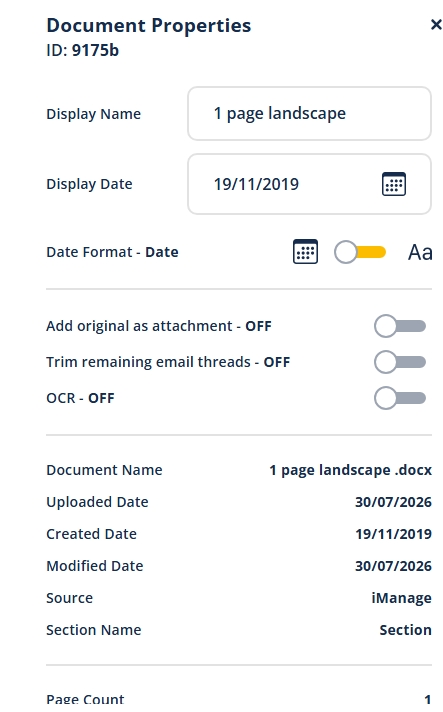Viewport: 443px width, 712px height.
Task: Select the Modified Date value 30/07/2026
Action: click(x=393, y=566)
